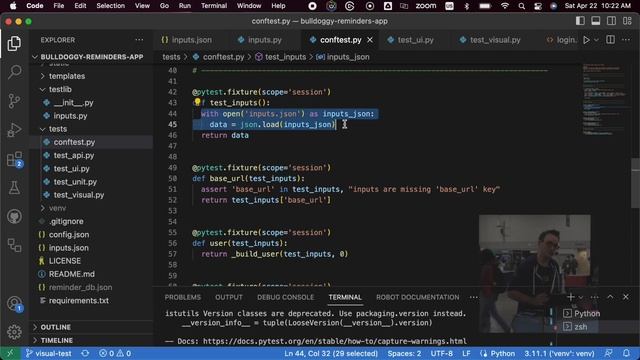Screen dimensions: 640x360
Task: Toggle secondary side bar layout button
Action: click(611, 21)
